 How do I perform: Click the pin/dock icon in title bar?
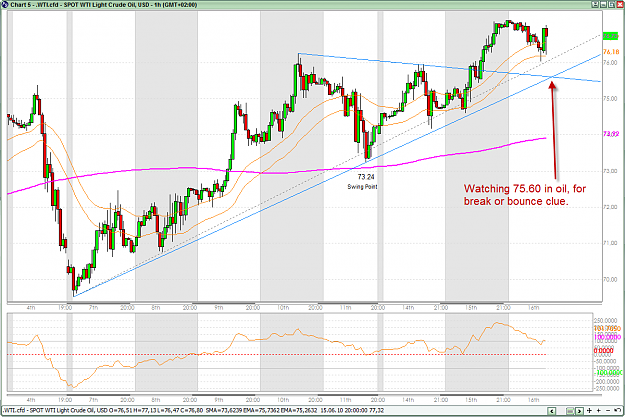point(595,4)
